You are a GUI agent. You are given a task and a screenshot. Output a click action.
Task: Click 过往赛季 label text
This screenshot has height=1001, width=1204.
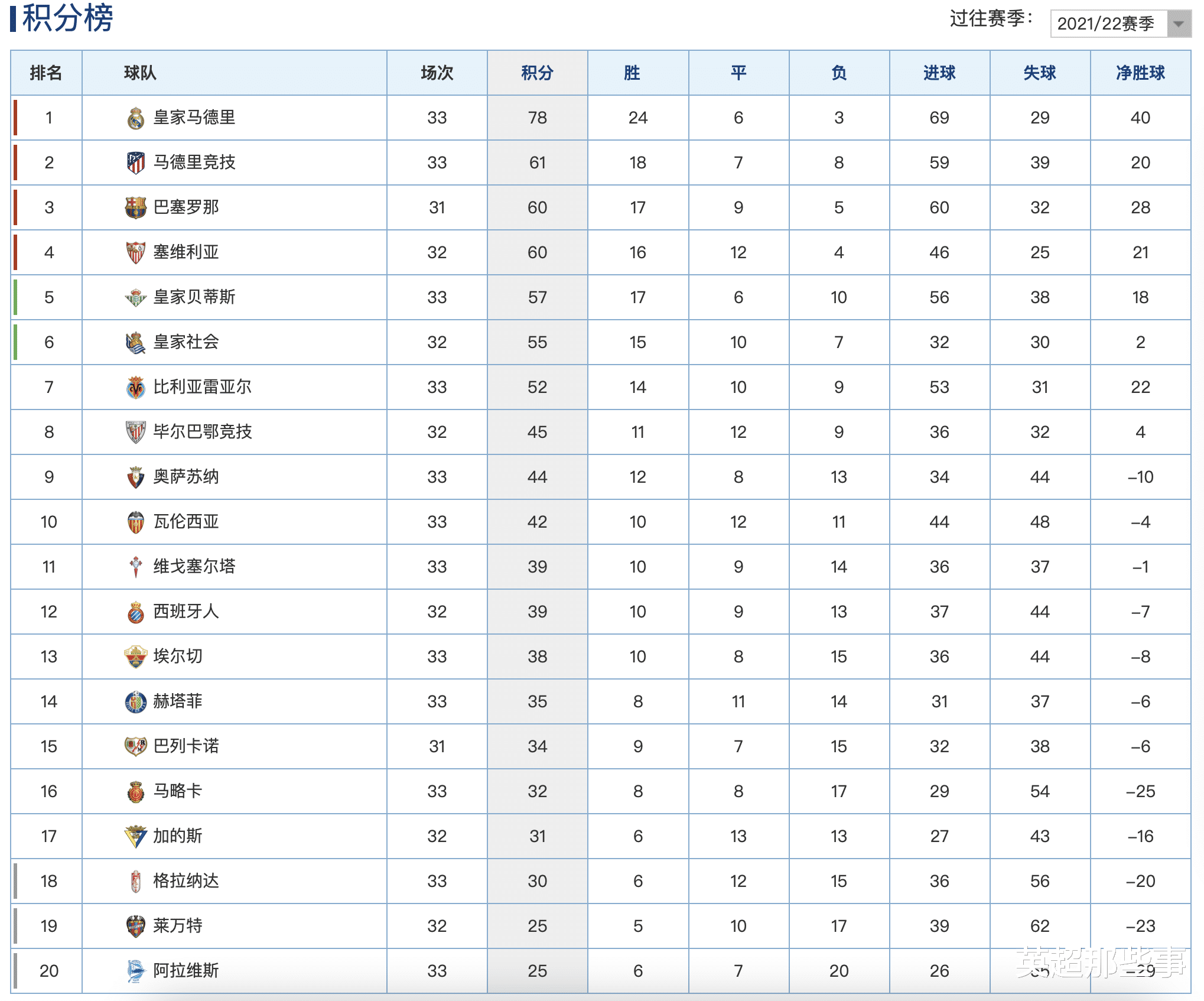tap(991, 19)
